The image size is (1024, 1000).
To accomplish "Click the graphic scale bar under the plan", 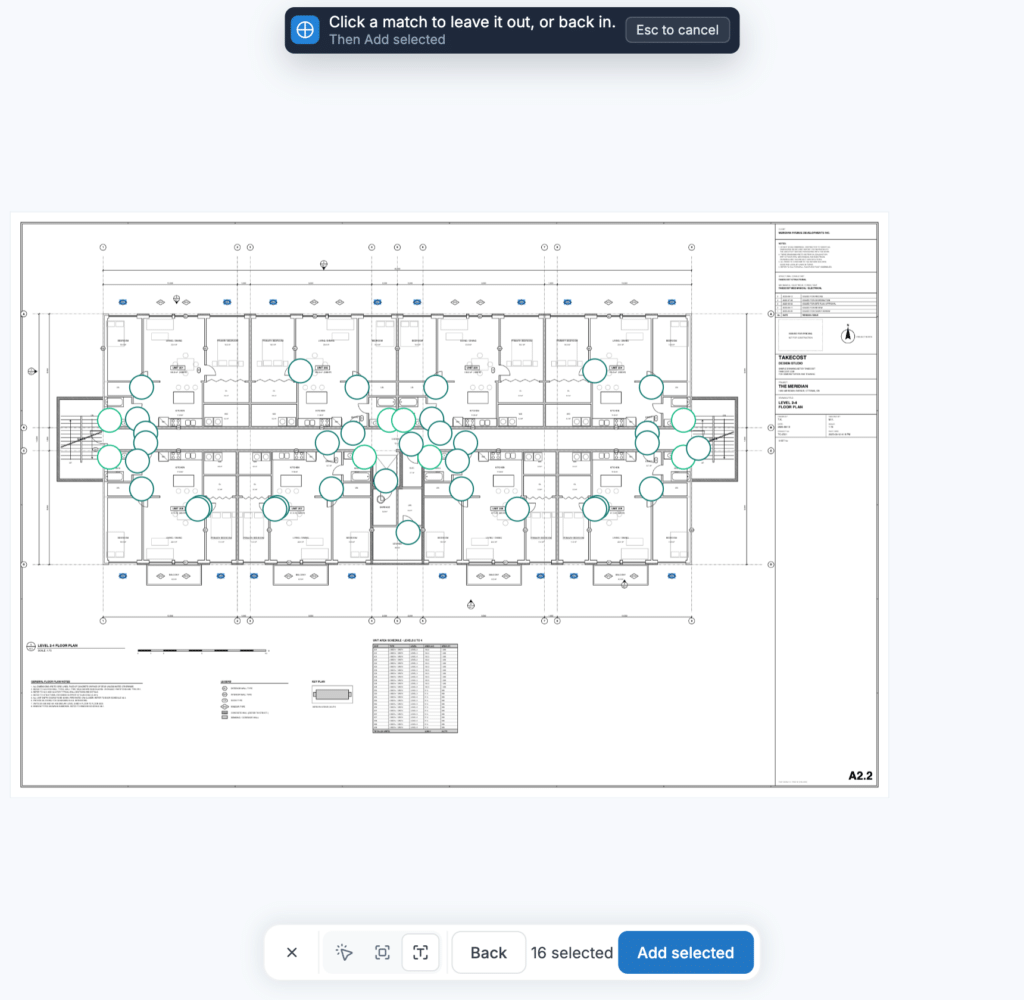I will 202,651.
